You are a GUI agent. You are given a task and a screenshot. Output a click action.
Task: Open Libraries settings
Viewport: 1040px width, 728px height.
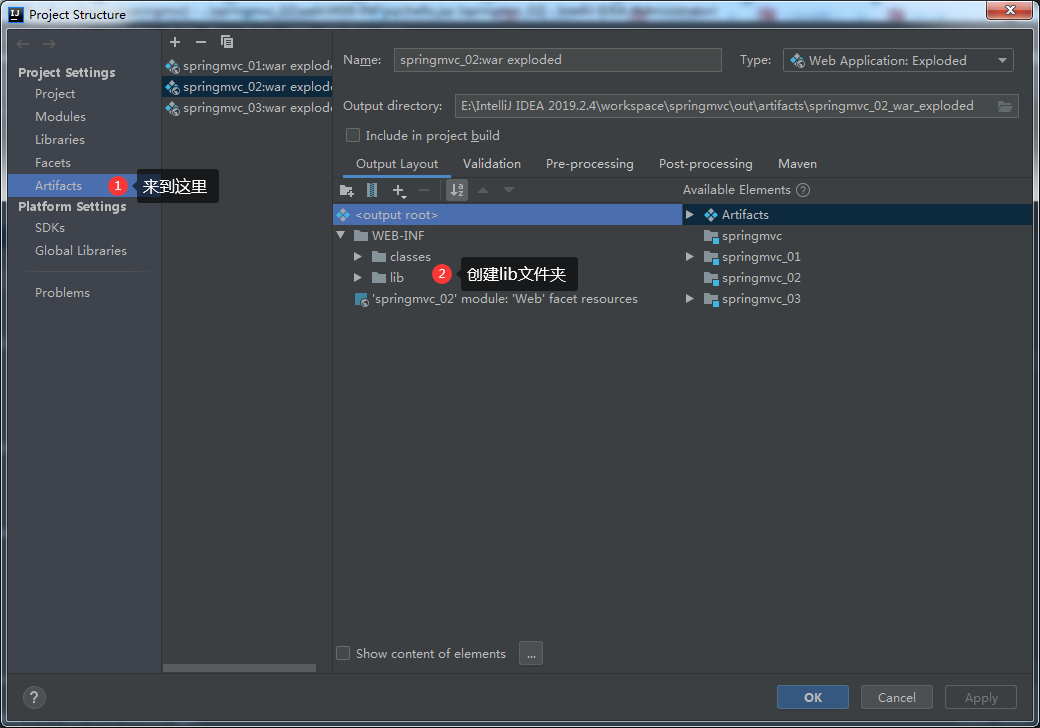pos(60,140)
